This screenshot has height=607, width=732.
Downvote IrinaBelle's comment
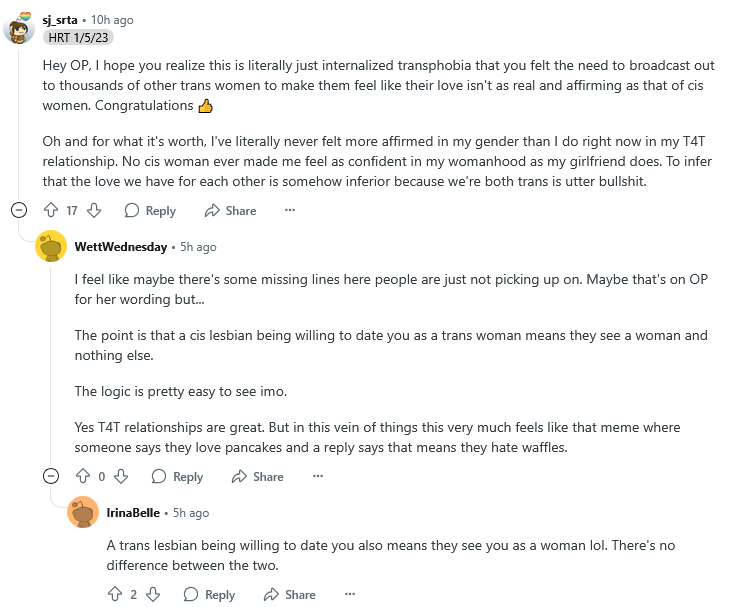click(153, 594)
